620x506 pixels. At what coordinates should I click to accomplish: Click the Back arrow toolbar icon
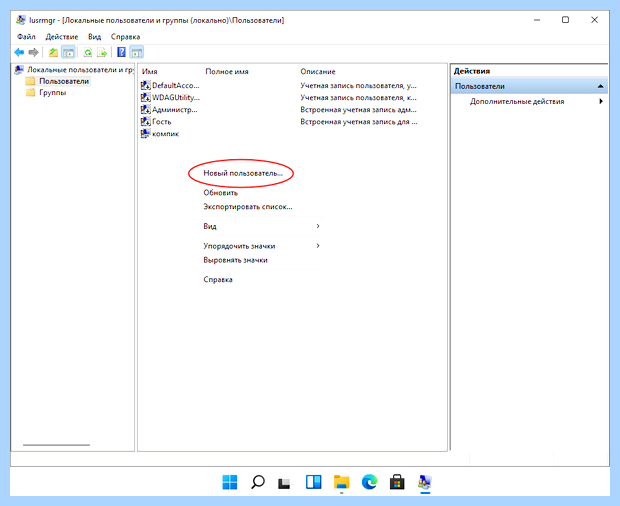19,52
